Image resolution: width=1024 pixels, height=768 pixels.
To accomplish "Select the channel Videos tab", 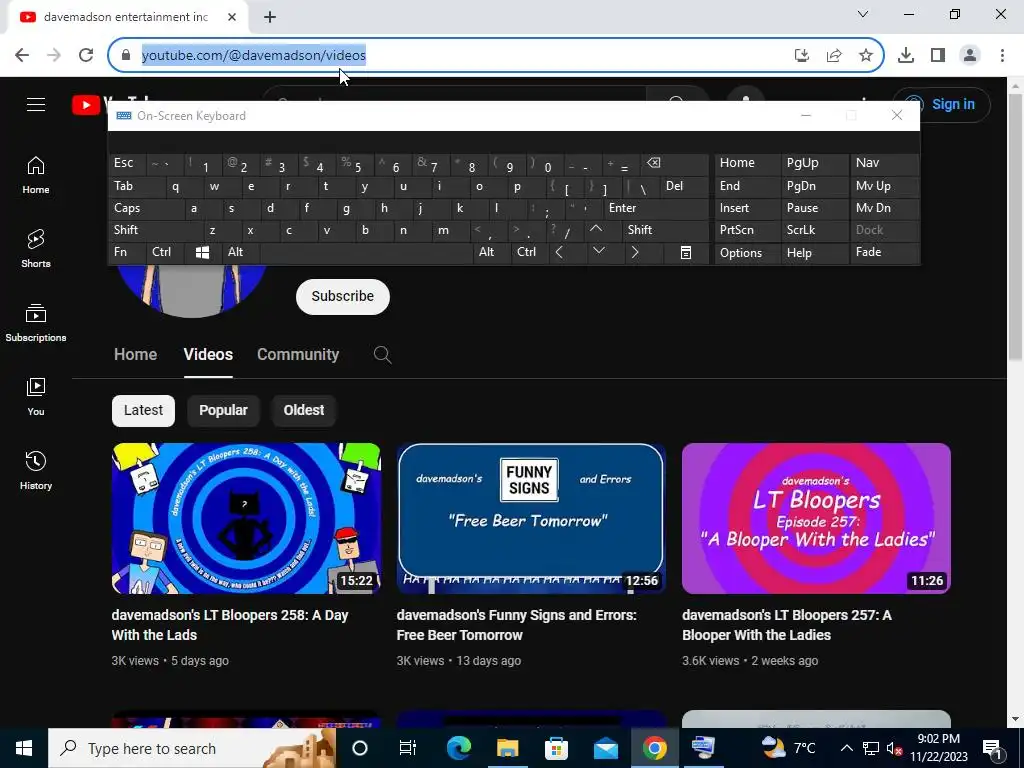I will (x=208, y=355).
